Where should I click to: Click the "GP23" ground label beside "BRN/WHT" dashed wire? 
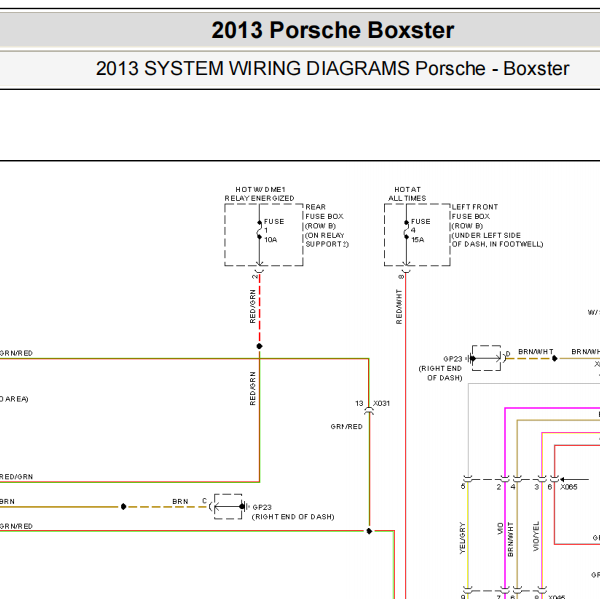click(453, 359)
